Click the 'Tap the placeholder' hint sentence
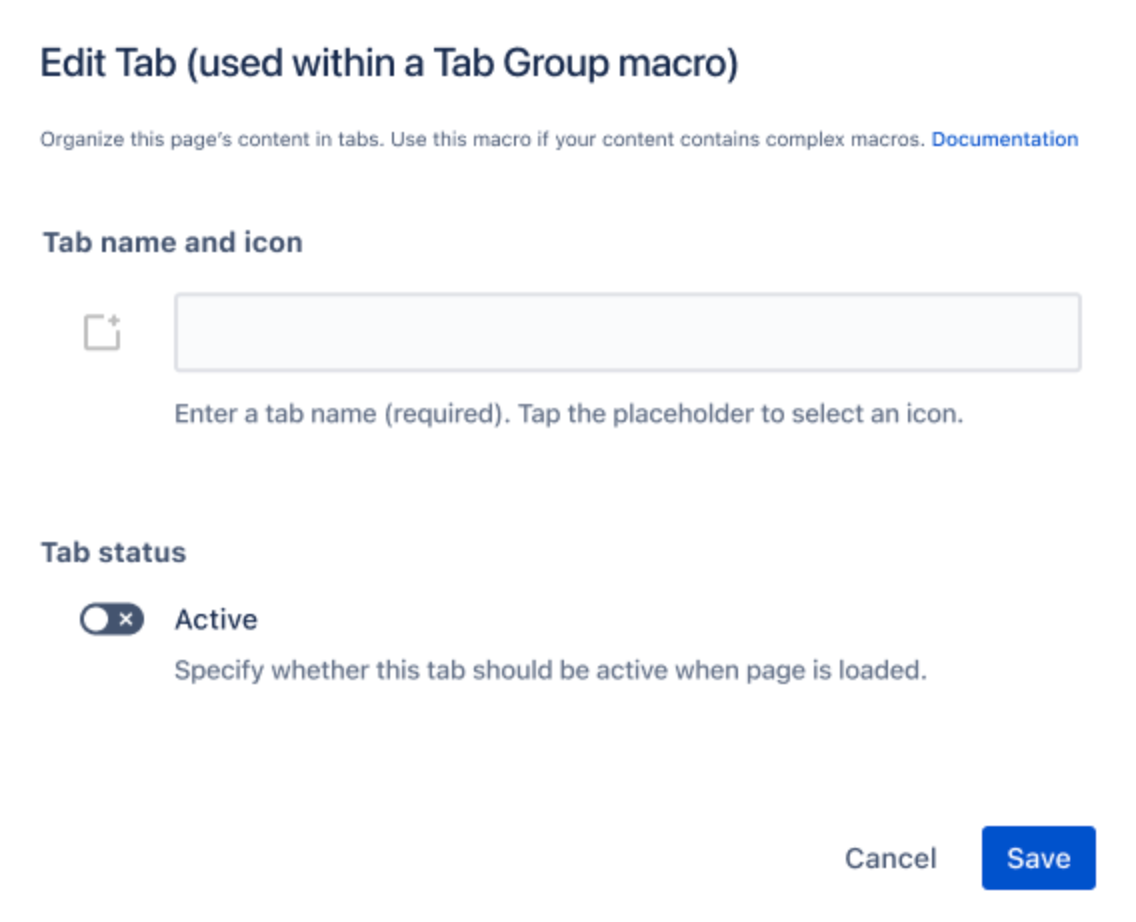The height and width of the screenshot is (922, 1136). coord(736,414)
